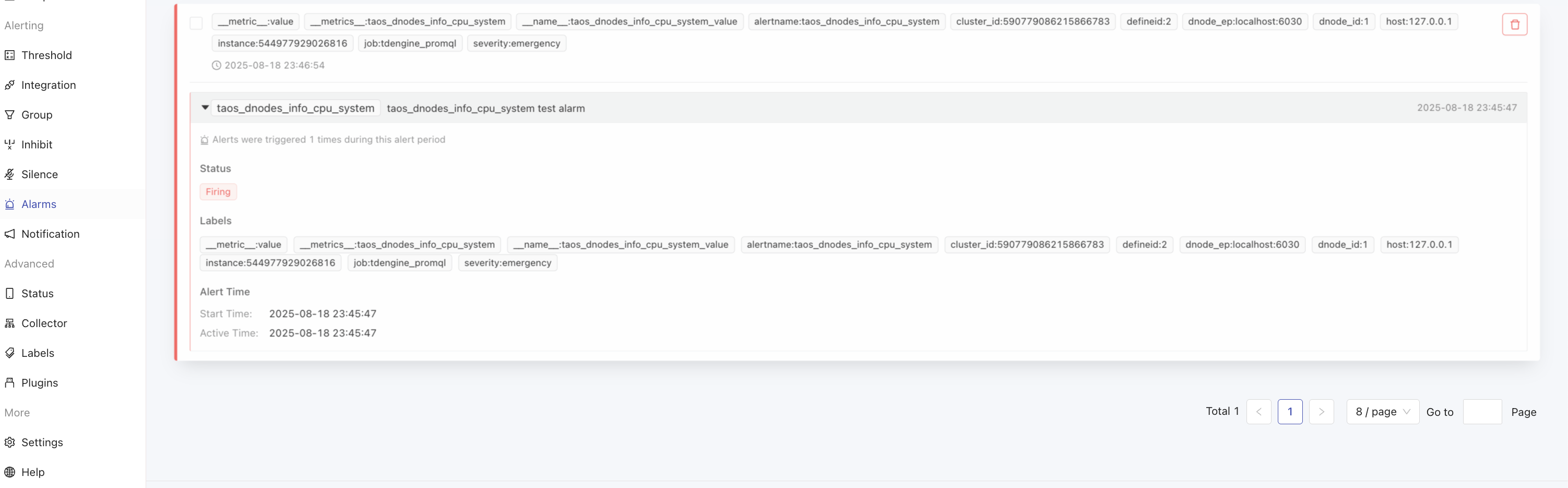Click the Integration plug icon
Screen dimensions: 1568x488
click(x=10, y=85)
